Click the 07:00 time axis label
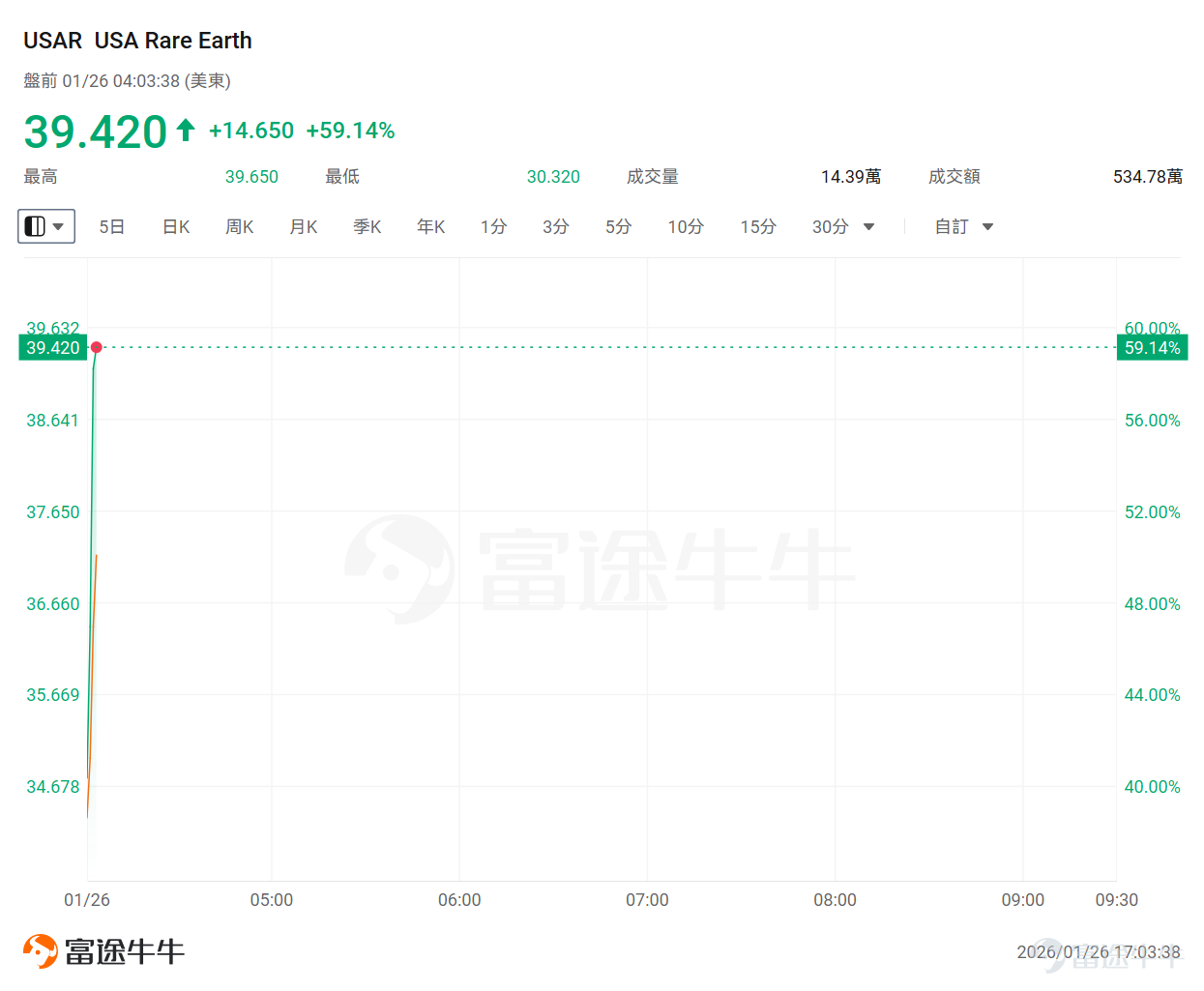Screen dimensions: 1204x991 tap(647, 900)
